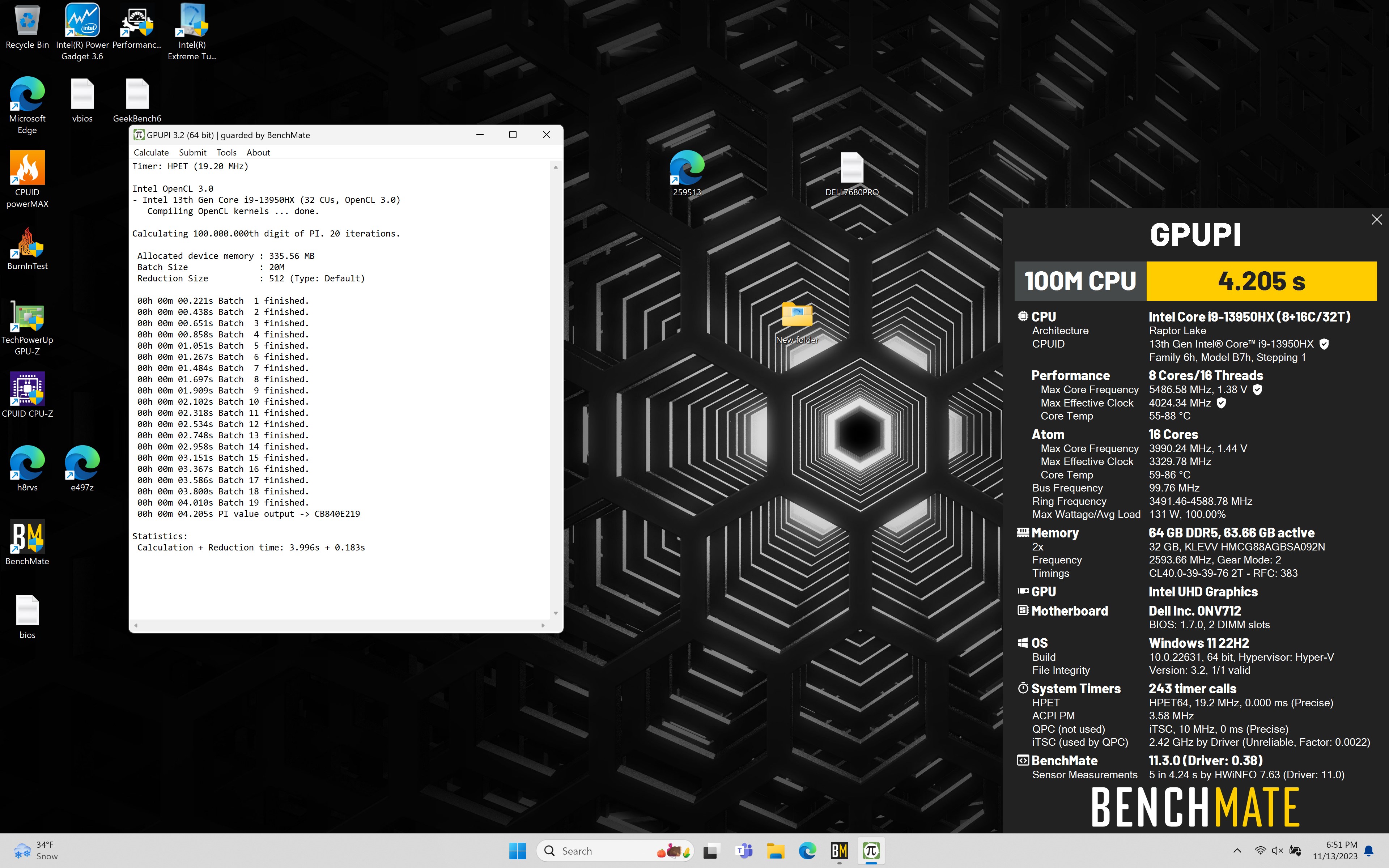Open File Explorer from the taskbar
Viewport: 1389px width, 868px height.
point(776,851)
